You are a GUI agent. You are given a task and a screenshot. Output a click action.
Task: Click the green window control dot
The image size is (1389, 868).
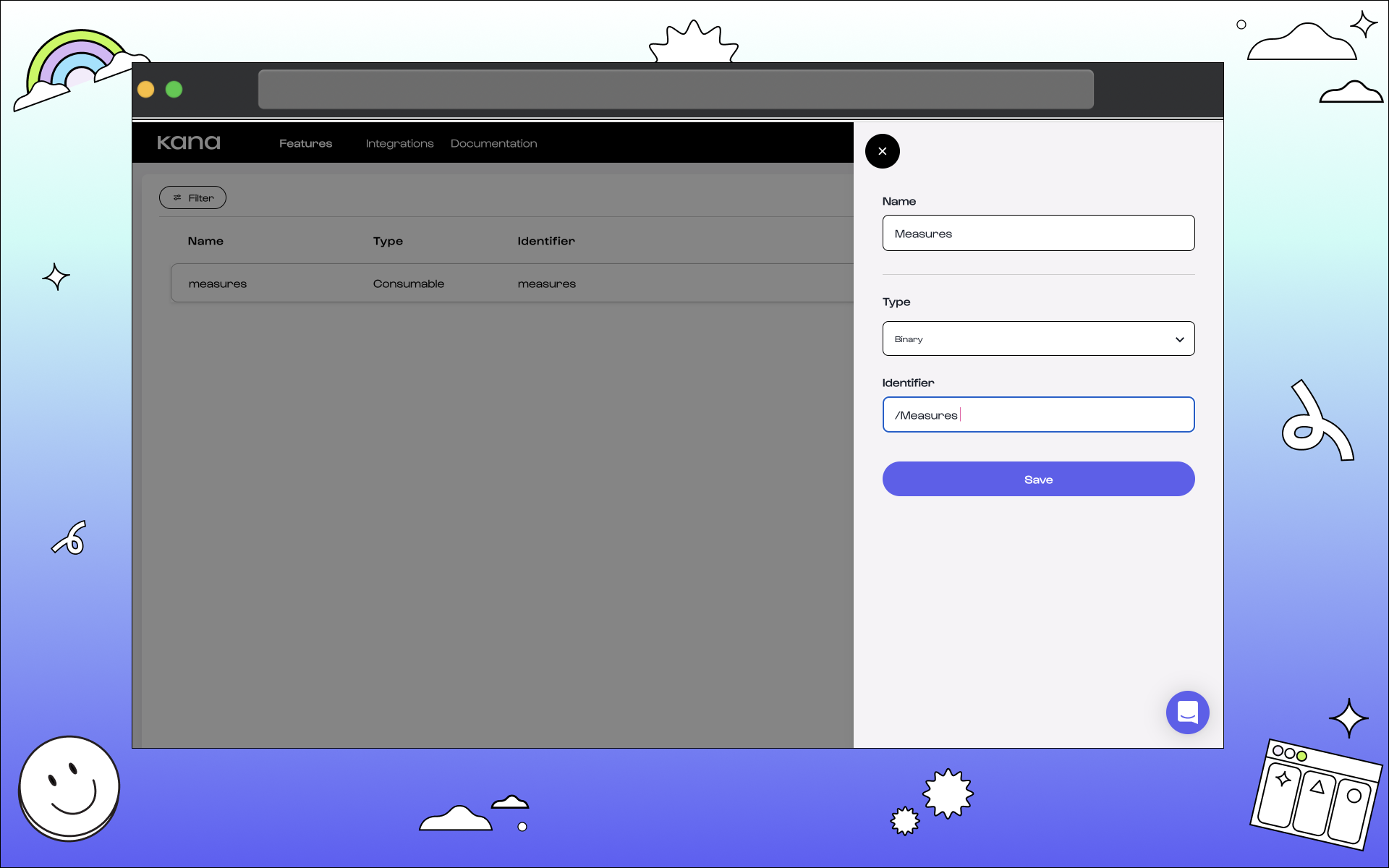pyautogui.click(x=174, y=89)
